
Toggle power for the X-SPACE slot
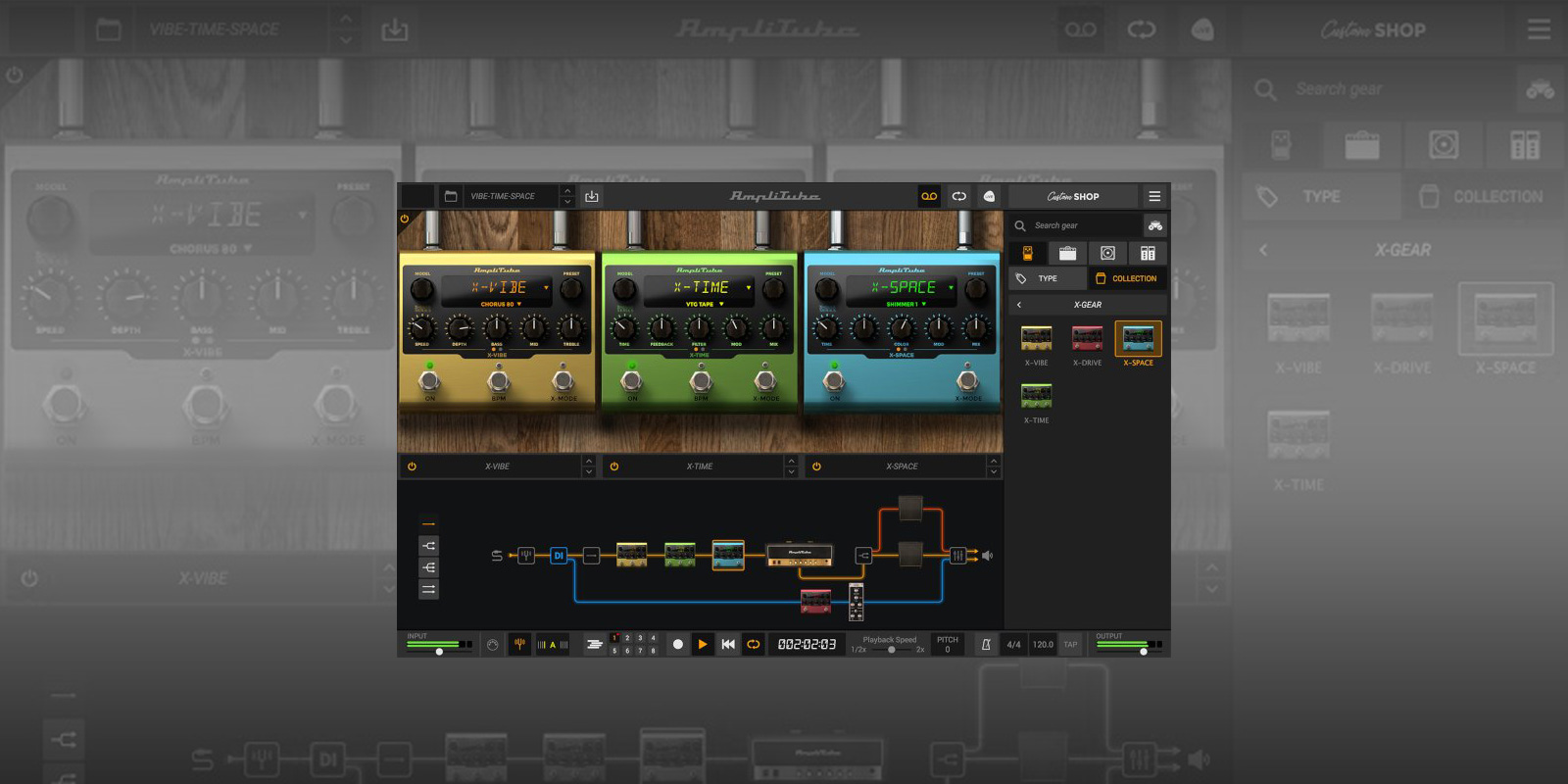816,466
